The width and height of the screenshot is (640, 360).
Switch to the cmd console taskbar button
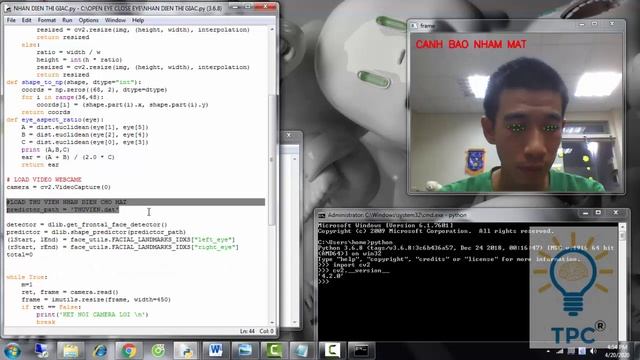click(x=361, y=351)
